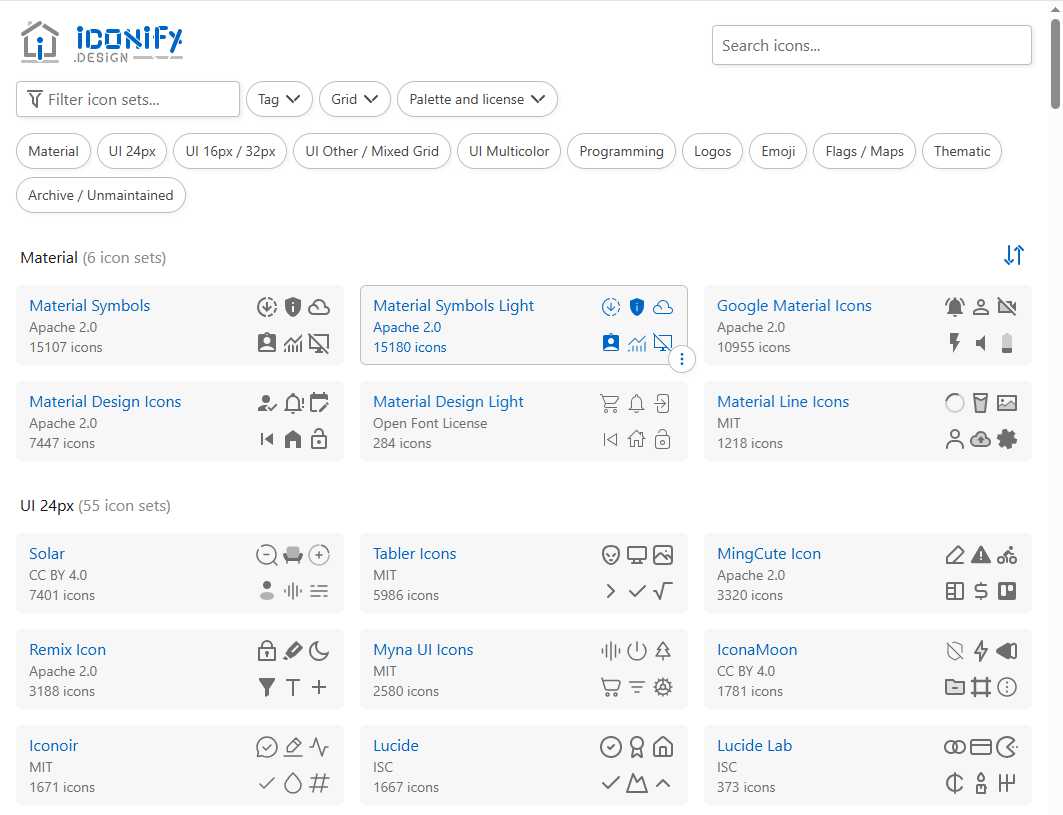Open the options menu on Material Symbols Light
This screenshot has width=1063, height=815.
tap(682, 358)
